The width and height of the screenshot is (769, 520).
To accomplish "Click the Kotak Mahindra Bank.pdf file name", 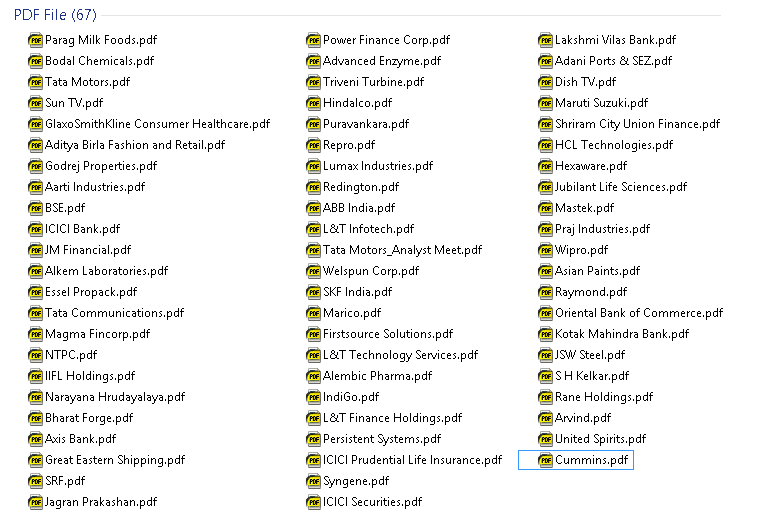I will coord(621,334).
